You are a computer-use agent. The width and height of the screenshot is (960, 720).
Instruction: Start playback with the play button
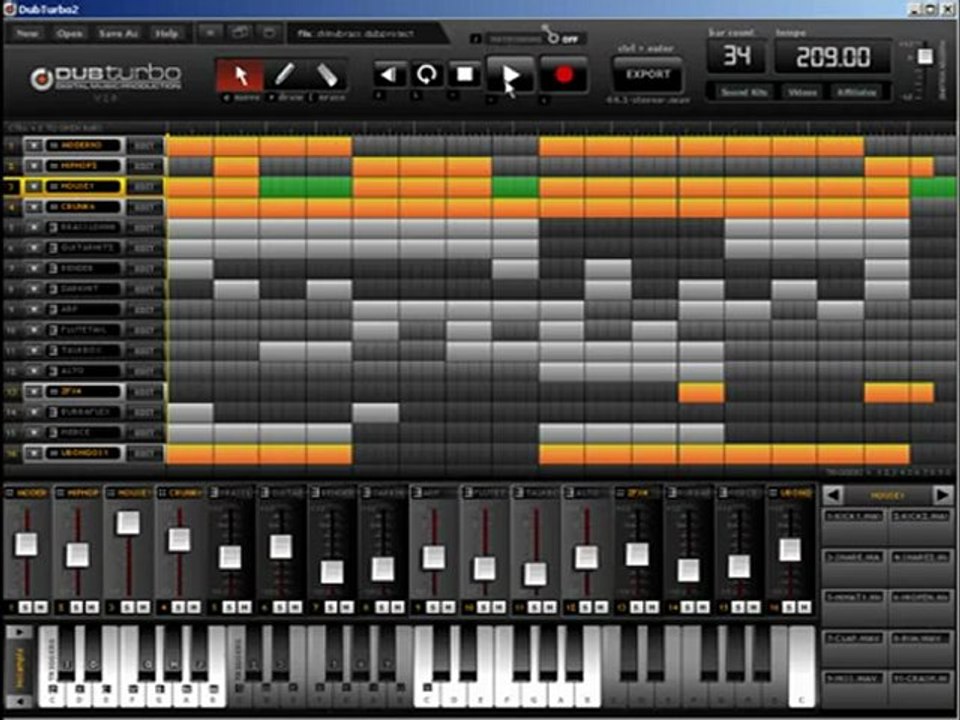(509, 75)
